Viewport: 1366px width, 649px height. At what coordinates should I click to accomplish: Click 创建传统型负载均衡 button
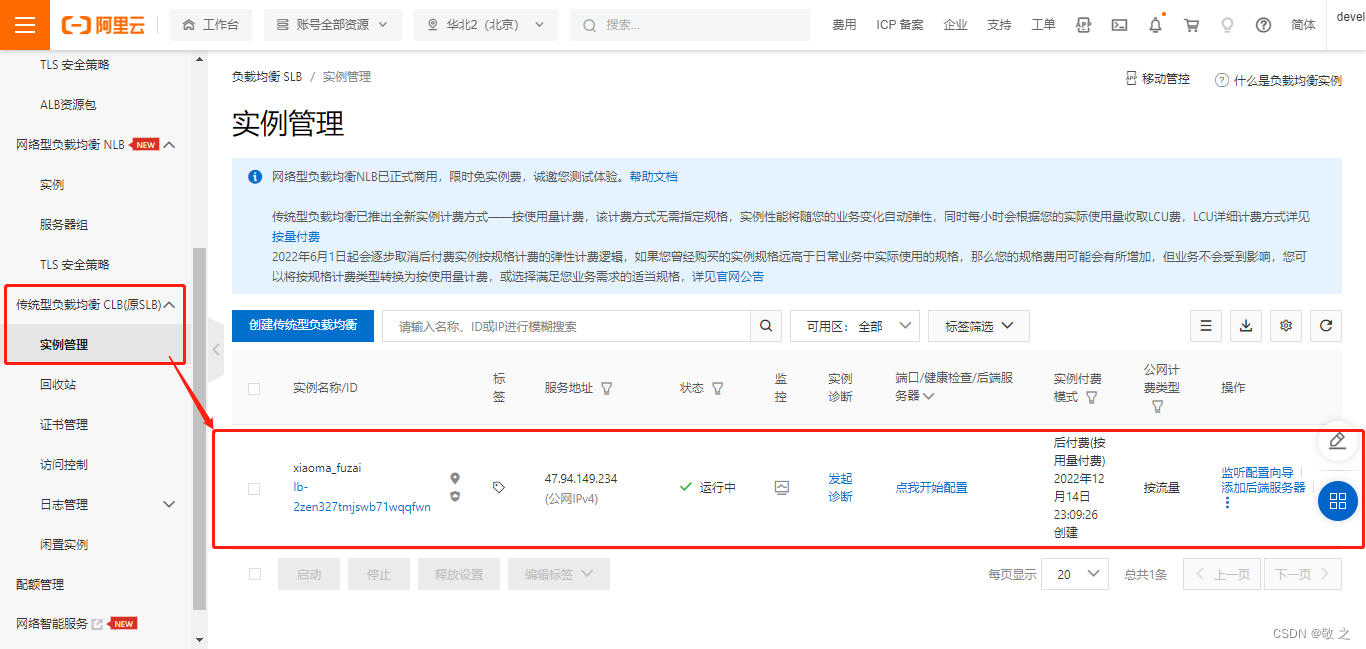coord(303,326)
